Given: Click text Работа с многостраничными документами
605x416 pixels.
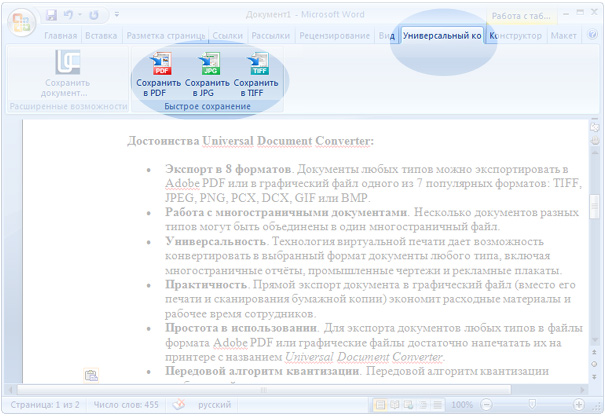Looking at the screenshot, I should 286,212.
